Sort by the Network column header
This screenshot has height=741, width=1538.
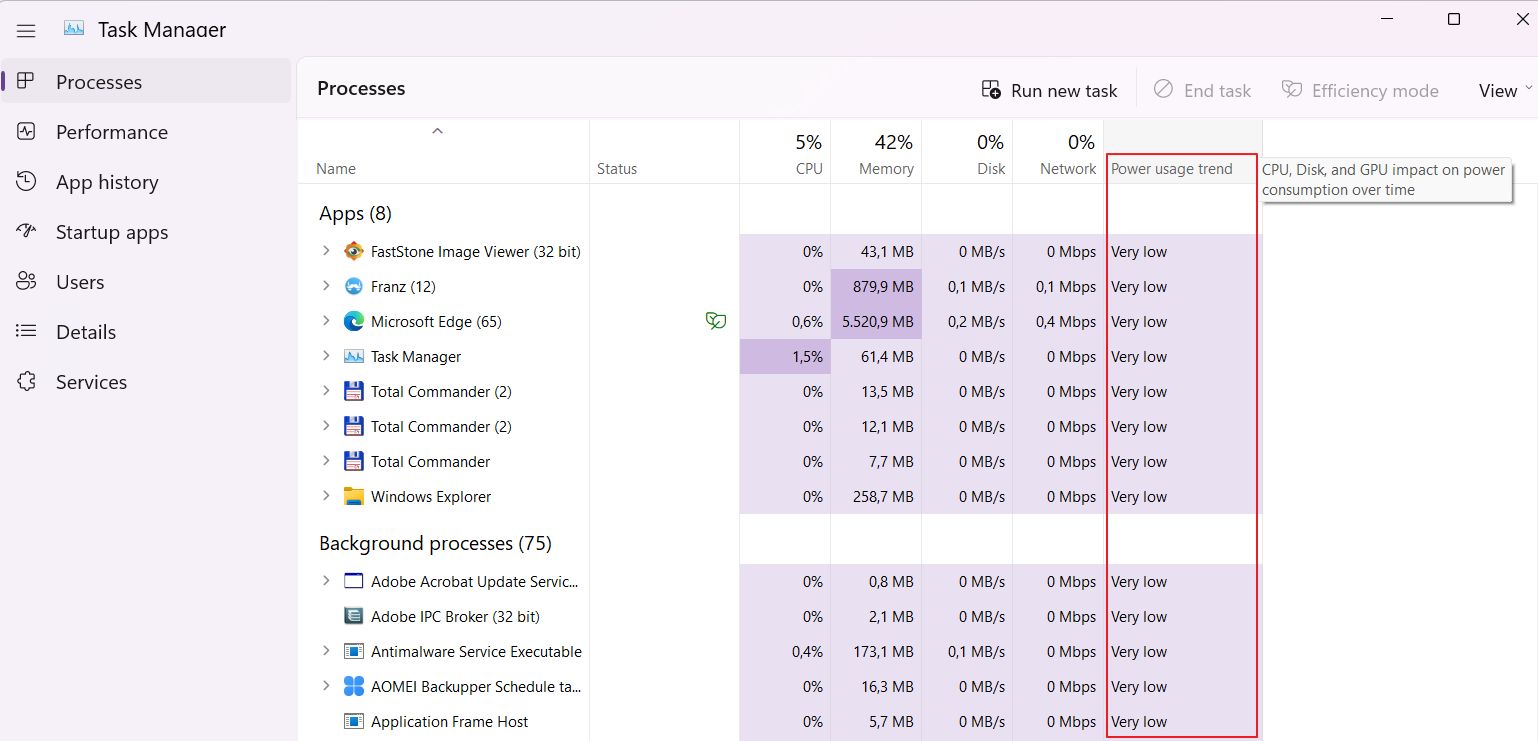(1058, 152)
